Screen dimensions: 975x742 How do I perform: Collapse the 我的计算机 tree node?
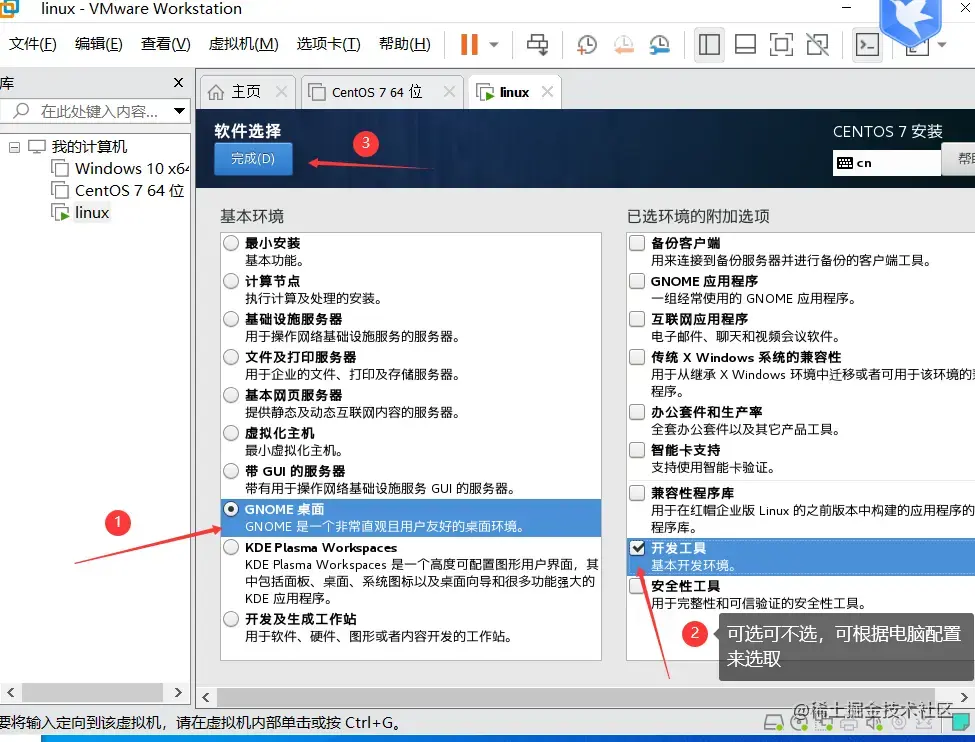tap(14, 147)
